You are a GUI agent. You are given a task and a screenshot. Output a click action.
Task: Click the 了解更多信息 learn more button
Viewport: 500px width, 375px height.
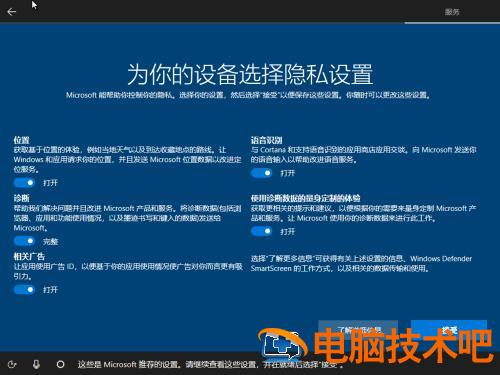[358, 330]
